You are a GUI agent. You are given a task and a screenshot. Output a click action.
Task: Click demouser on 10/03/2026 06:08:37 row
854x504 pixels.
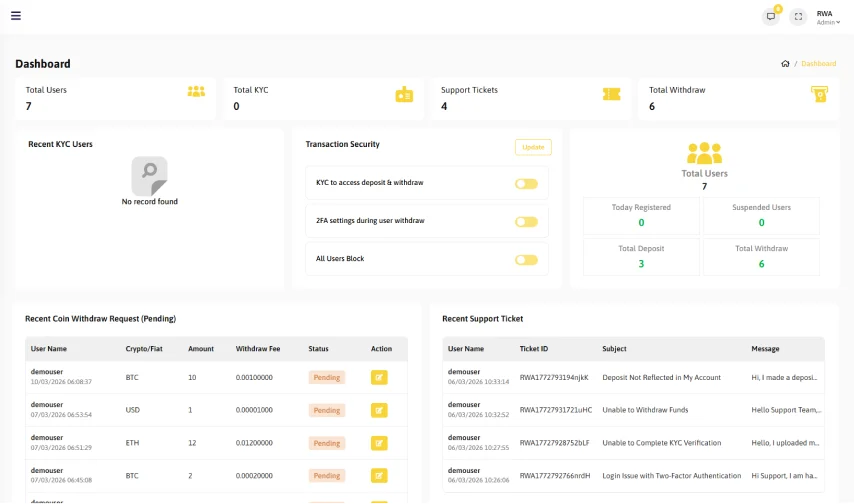pyautogui.click(x=47, y=372)
